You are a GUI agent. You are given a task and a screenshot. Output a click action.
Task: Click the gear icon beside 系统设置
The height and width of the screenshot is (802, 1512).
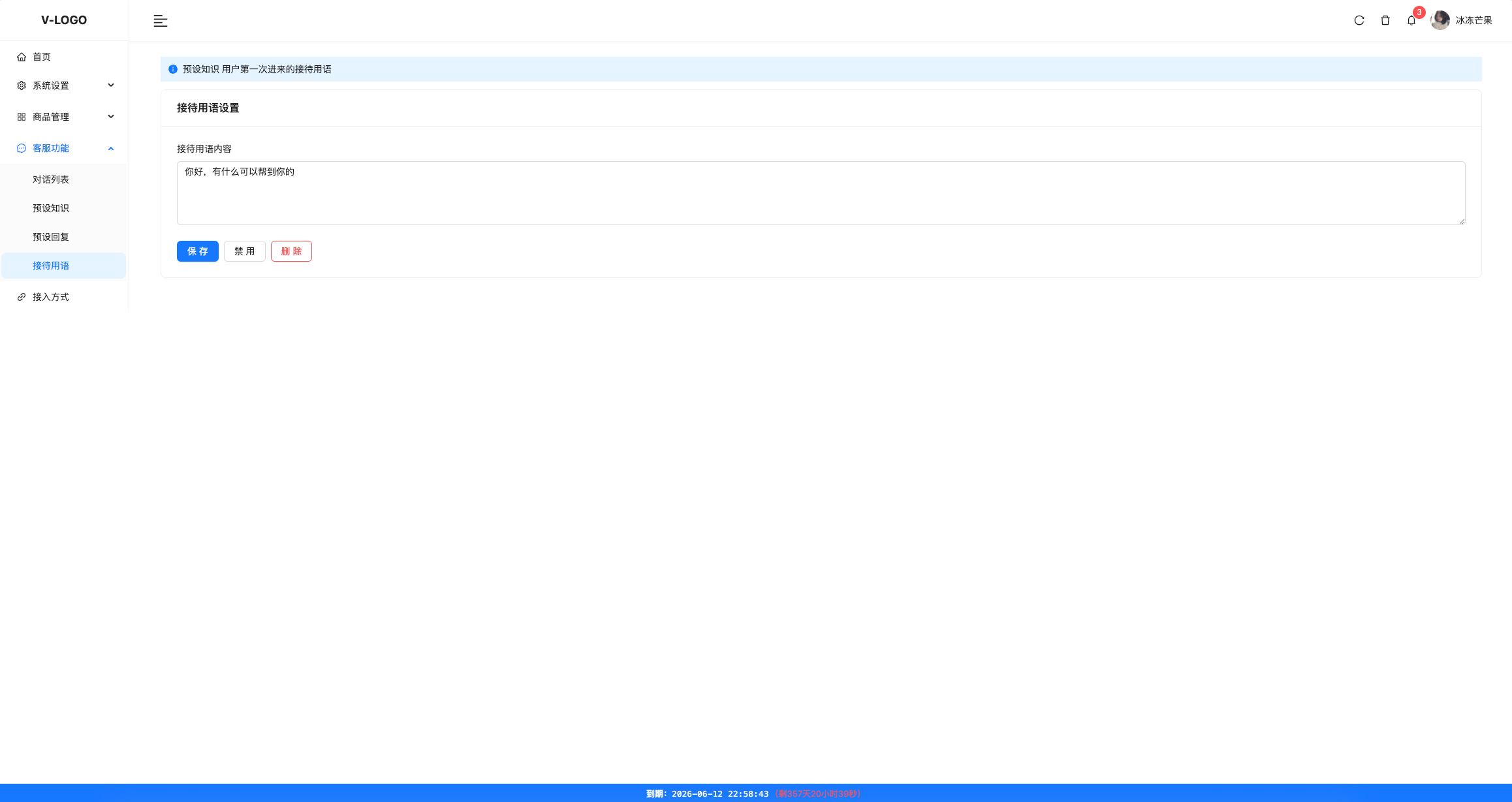pos(22,85)
